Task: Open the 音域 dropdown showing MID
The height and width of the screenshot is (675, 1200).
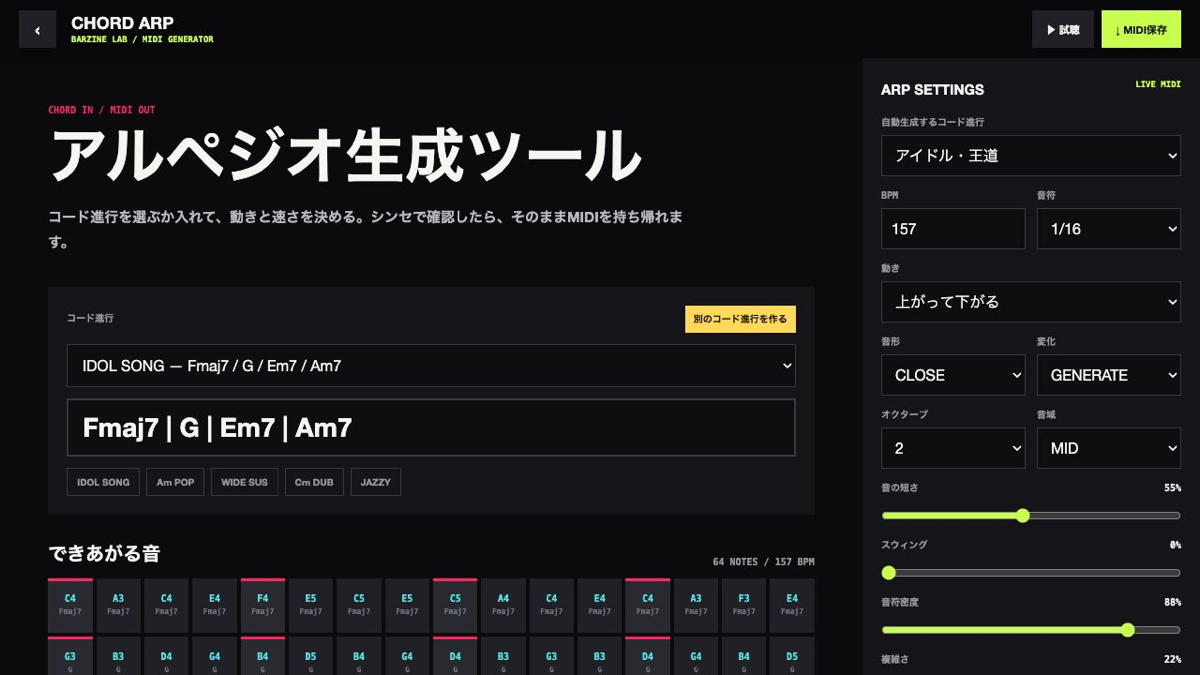Action: [1109, 448]
